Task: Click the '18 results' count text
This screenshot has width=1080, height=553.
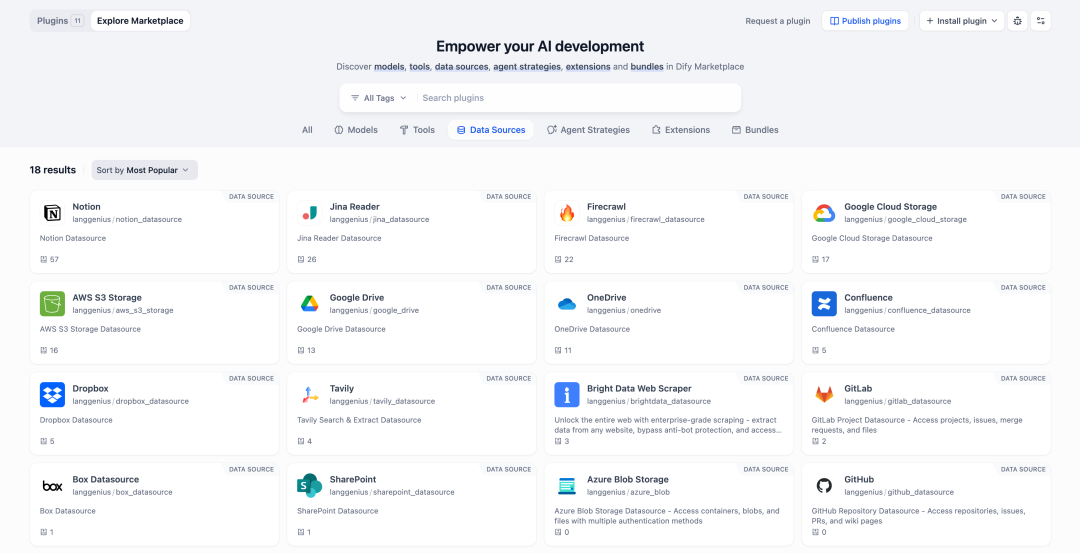Action: tap(52, 170)
